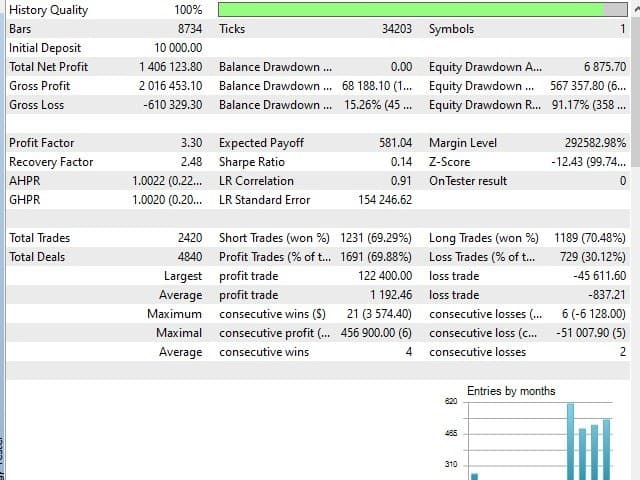Click the Entries by months chart title
The width and height of the screenshot is (640, 480).
click(510, 391)
